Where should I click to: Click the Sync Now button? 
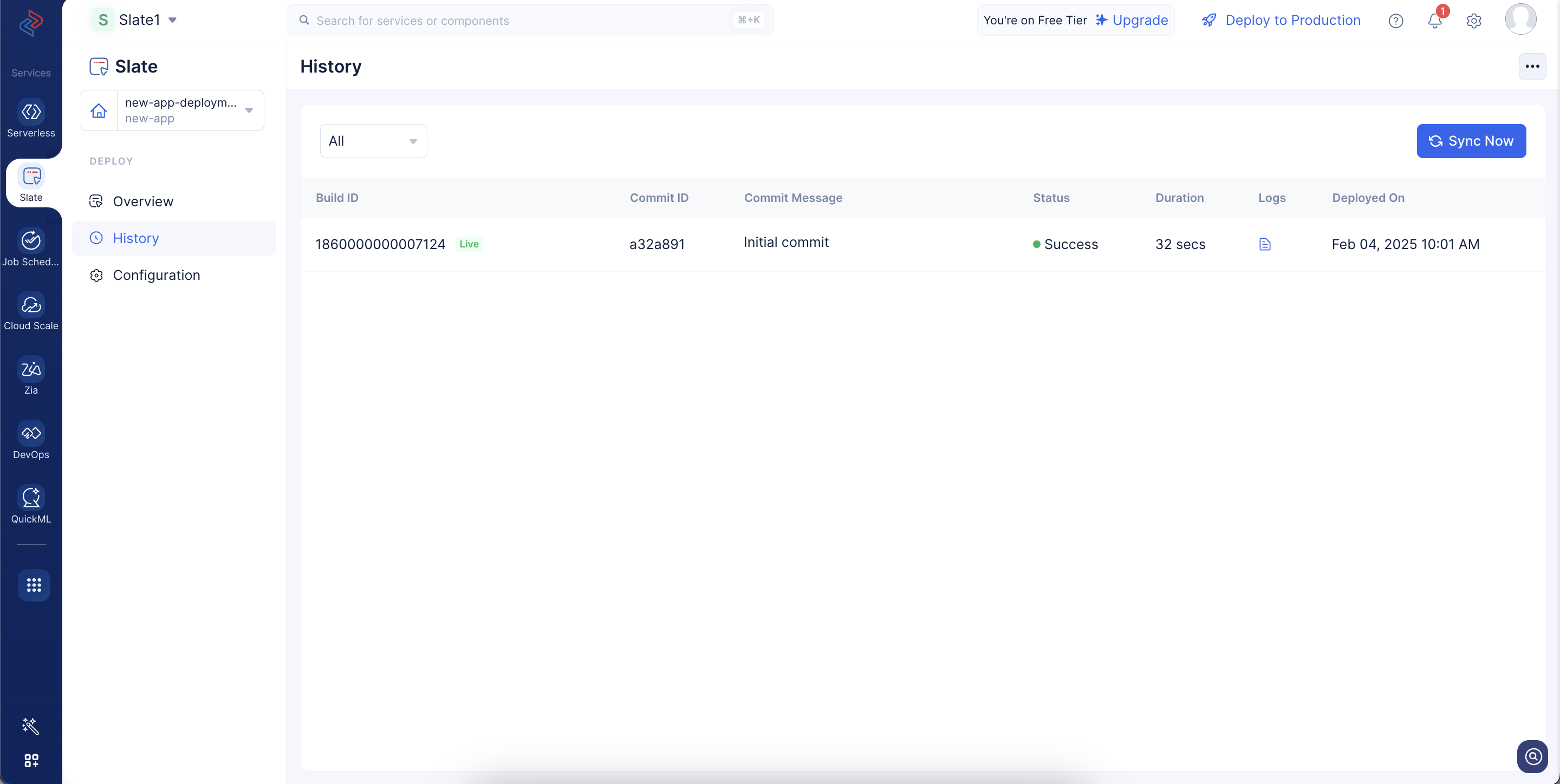tap(1471, 141)
